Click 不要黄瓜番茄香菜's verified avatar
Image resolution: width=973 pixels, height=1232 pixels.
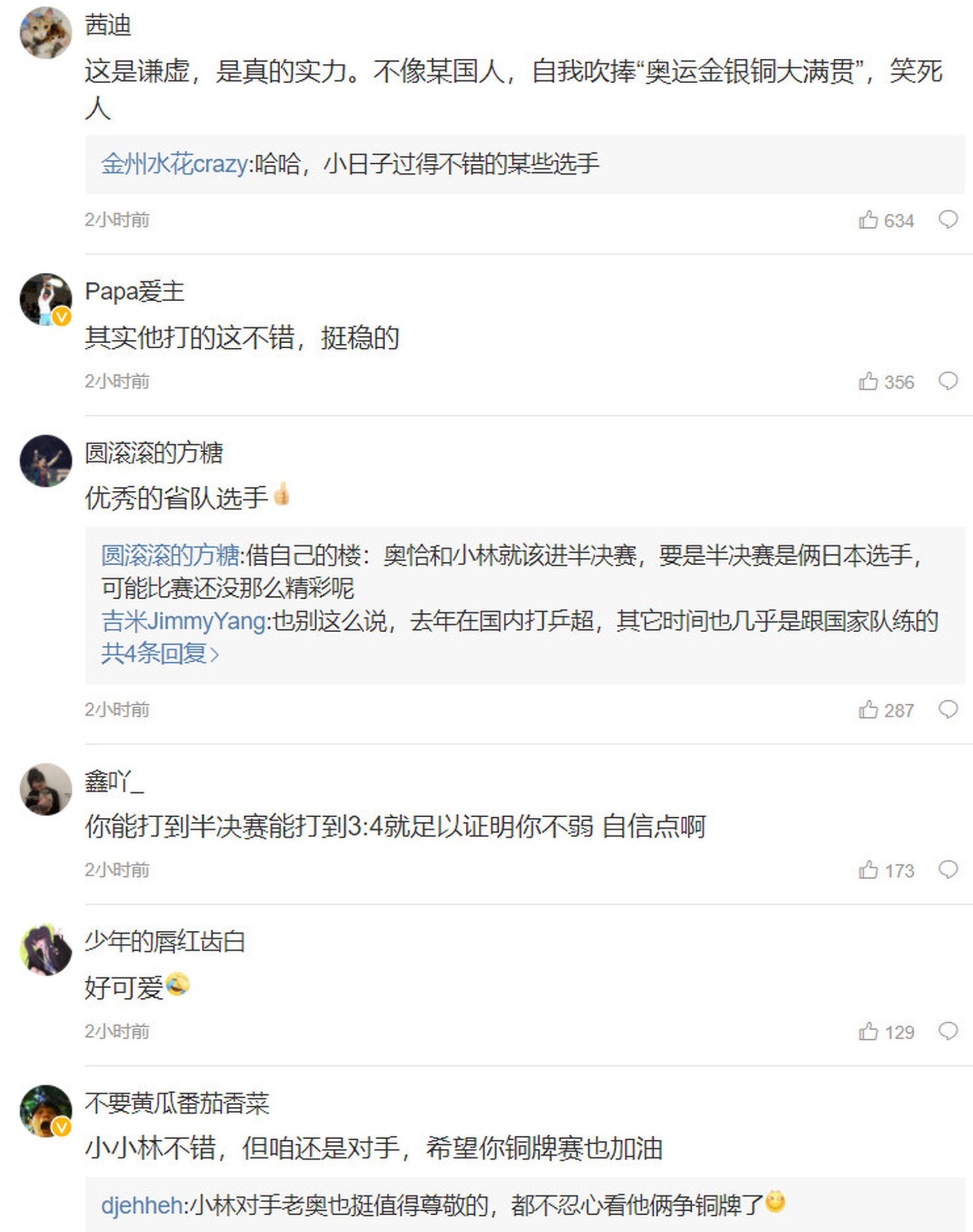click(46, 1111)
